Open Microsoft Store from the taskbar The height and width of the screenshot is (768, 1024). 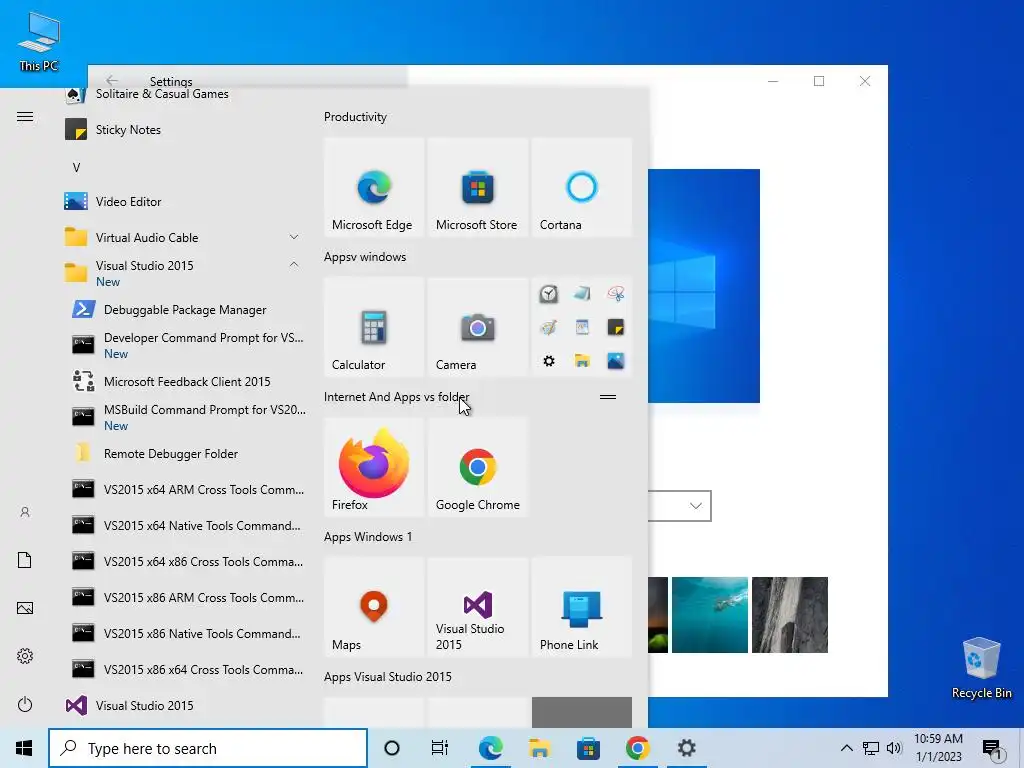(588, 748)
